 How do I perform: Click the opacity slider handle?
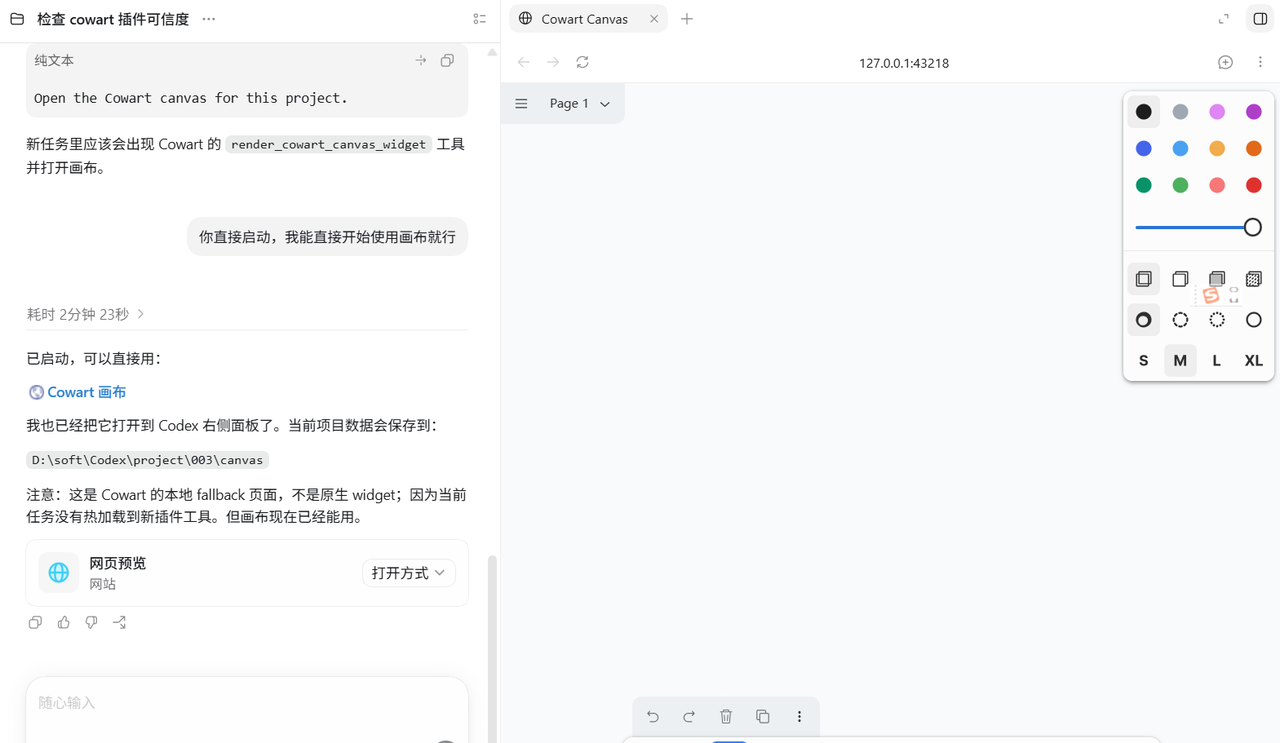point(1252,228)
